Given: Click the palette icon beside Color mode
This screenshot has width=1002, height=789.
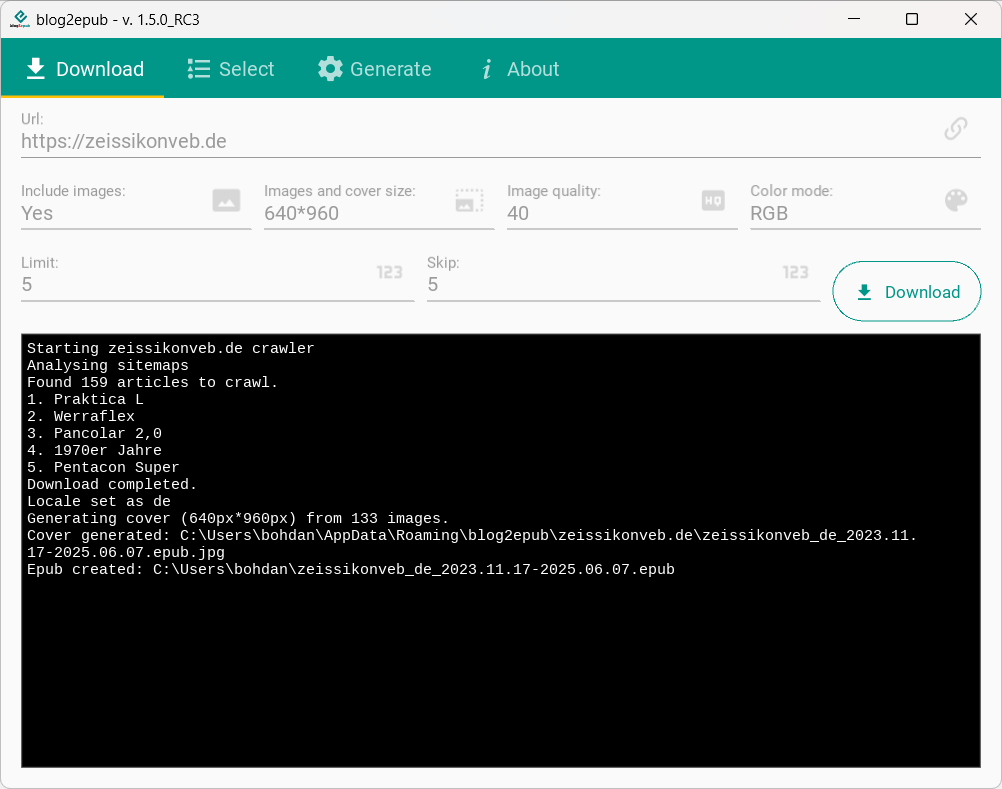Looking at the screenshot, I should [x=956, y=201].
